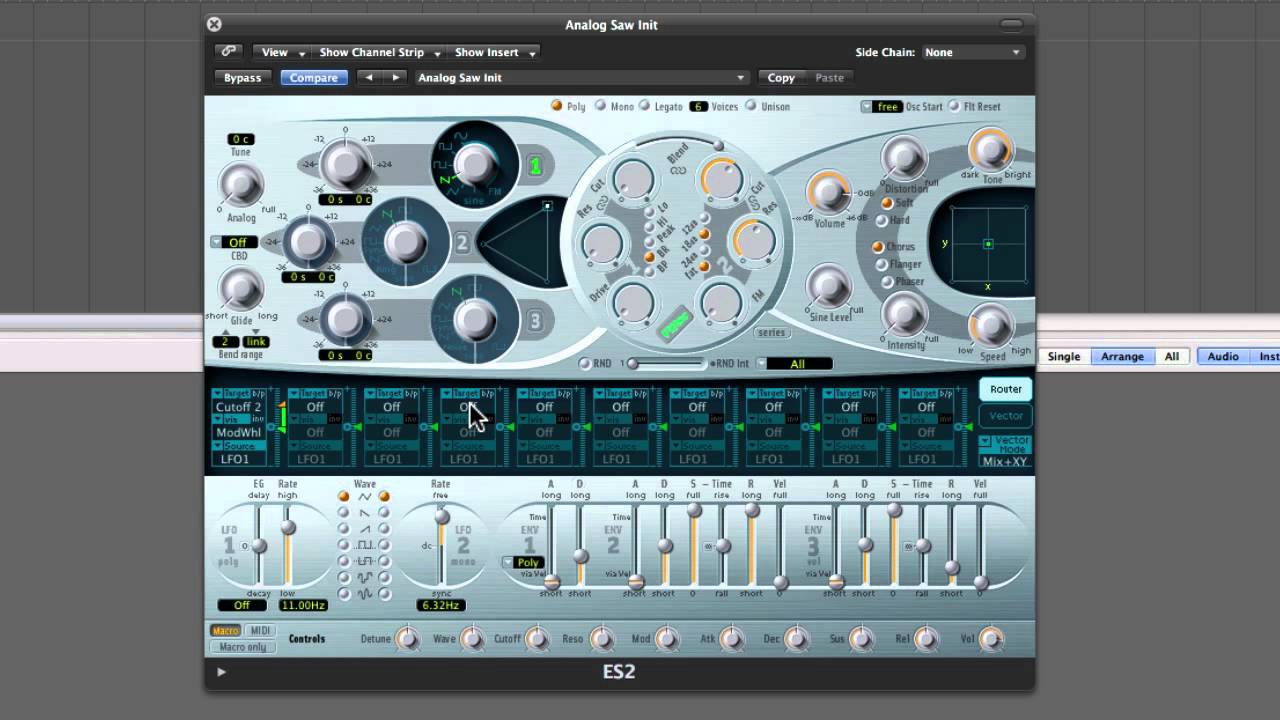
Task: Switch to the Router tab
Action: tap(1005, 389)
